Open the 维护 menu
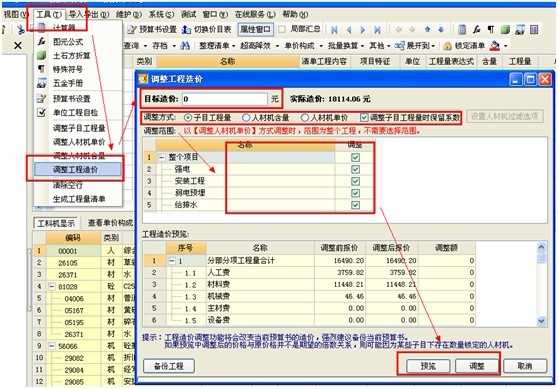Image resolution: width=558 pixels, height=389 pixels. (x=129, y=15)
